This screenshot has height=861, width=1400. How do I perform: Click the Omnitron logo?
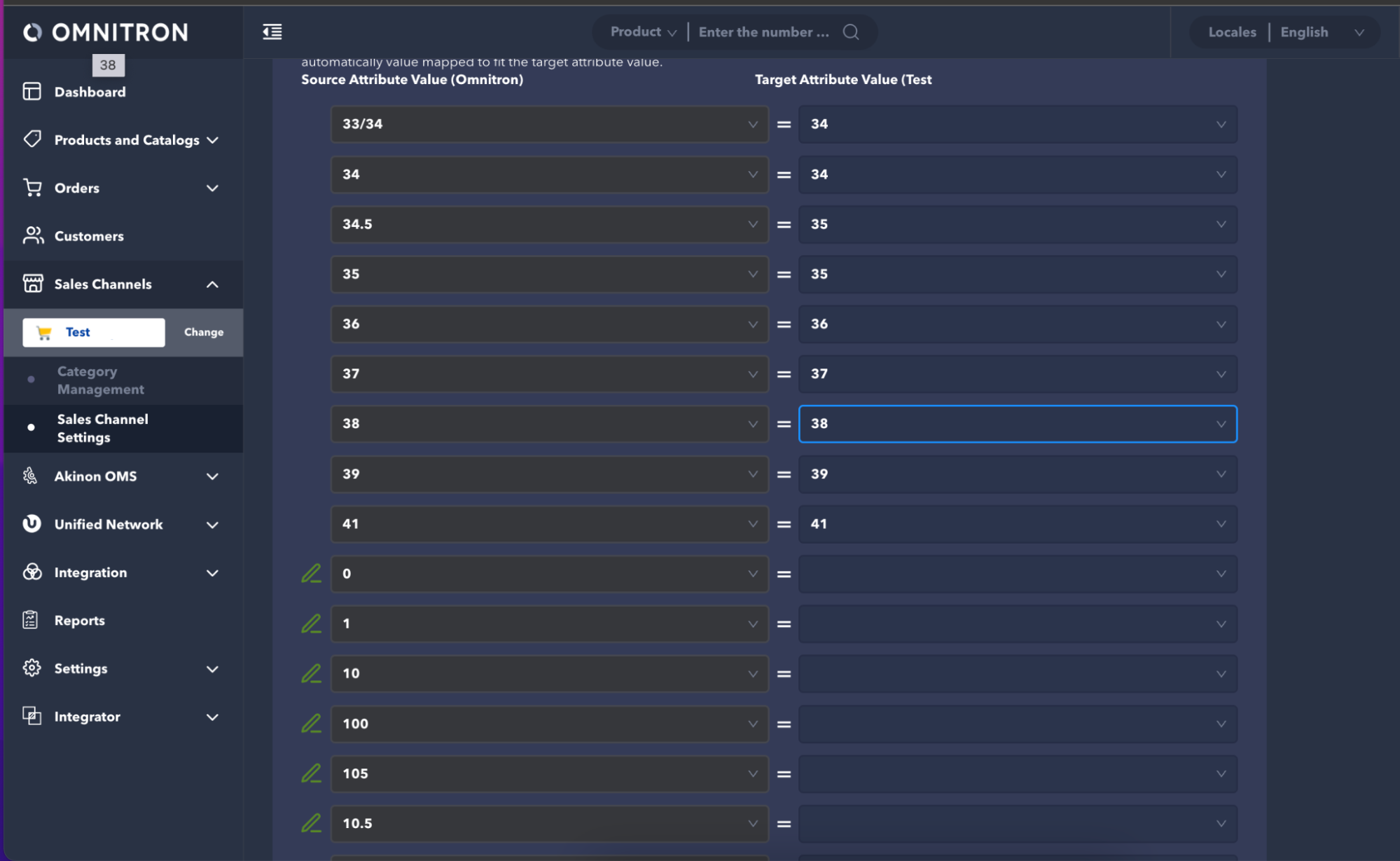tap(106, 32)
